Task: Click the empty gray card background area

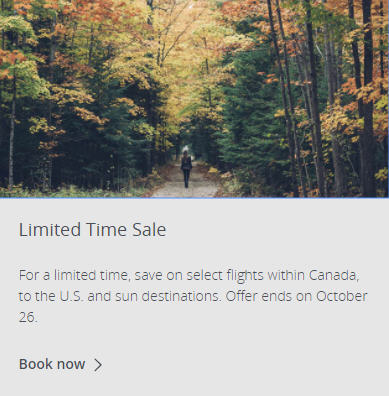Action: (267, 363)
